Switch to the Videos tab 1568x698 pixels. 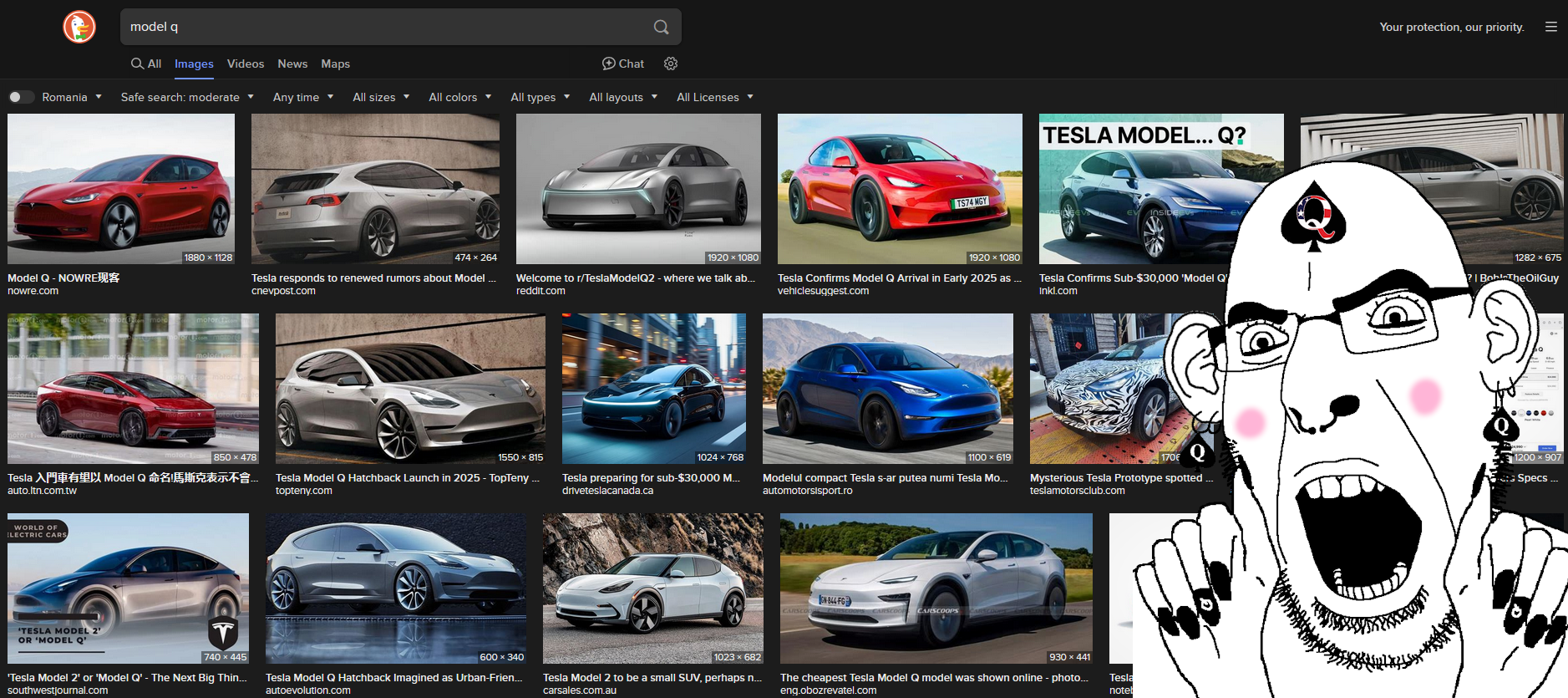(246, 64)
